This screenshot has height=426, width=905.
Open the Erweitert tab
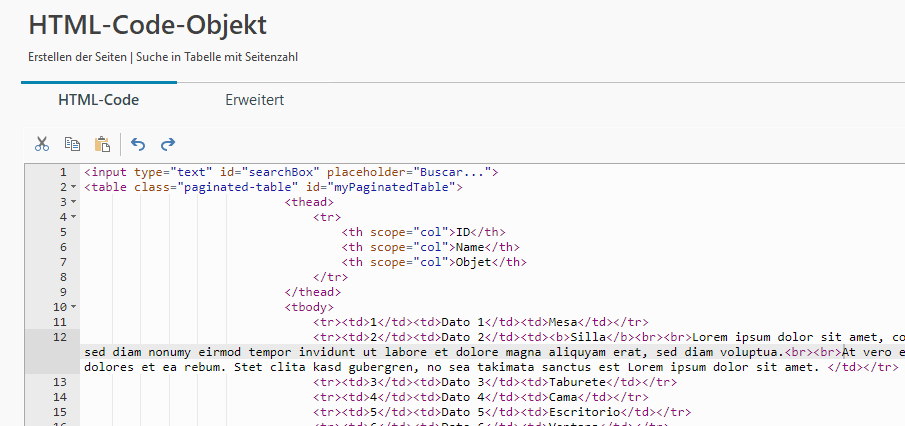click(255, 100)
